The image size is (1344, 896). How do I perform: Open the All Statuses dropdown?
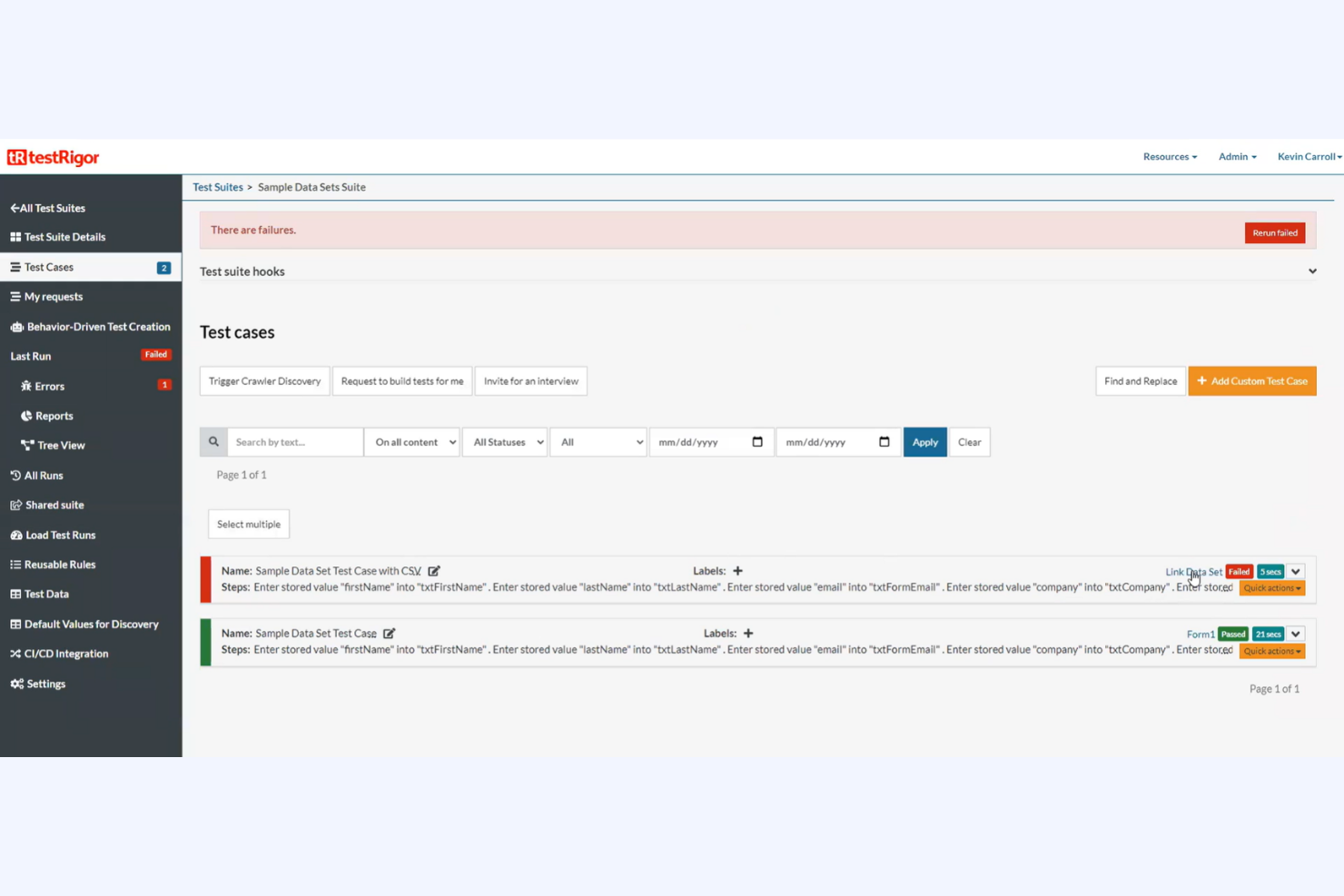[505, 442]
